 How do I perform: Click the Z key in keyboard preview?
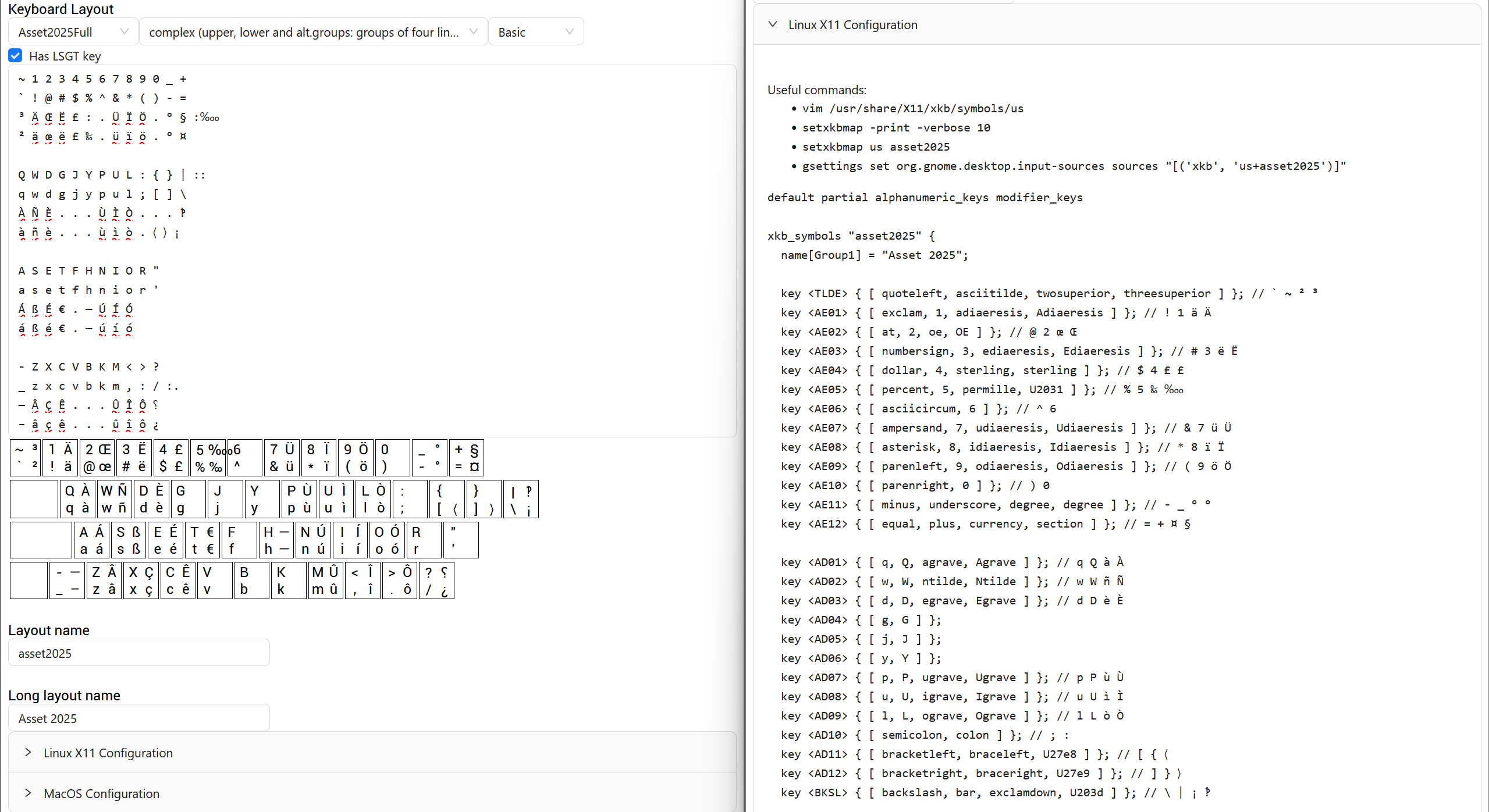point(104,580)
